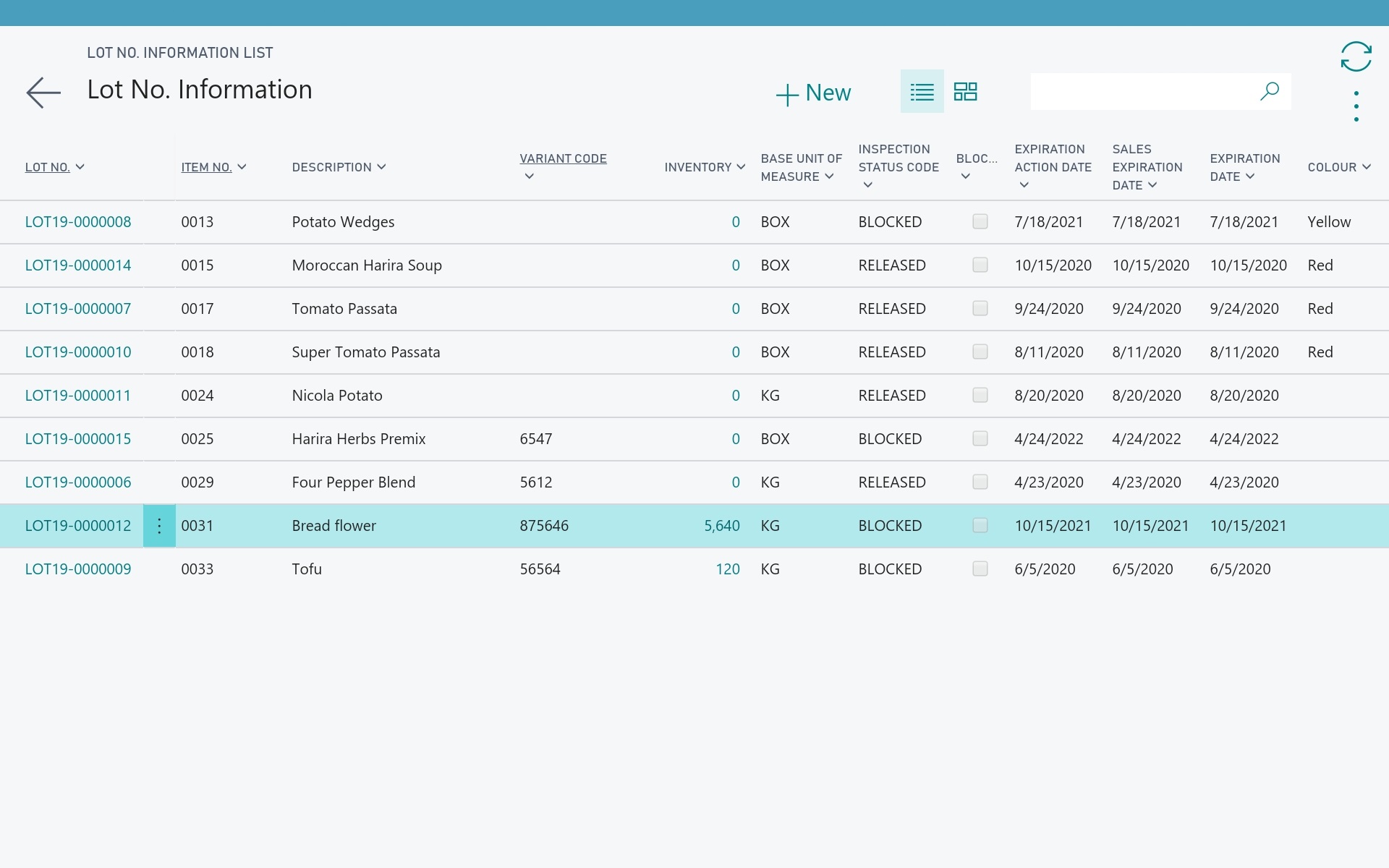Click the back arrow icon

click(x=43, y=93)
